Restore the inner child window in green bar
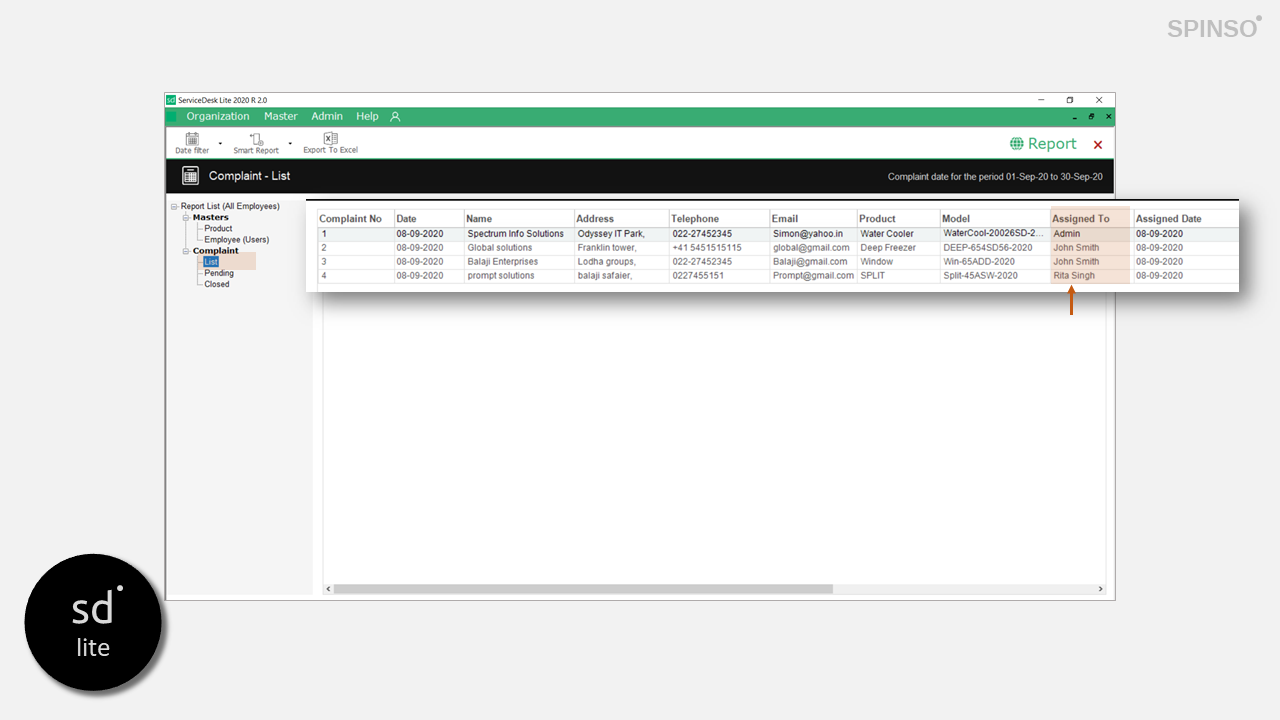 coord(1091,117)
